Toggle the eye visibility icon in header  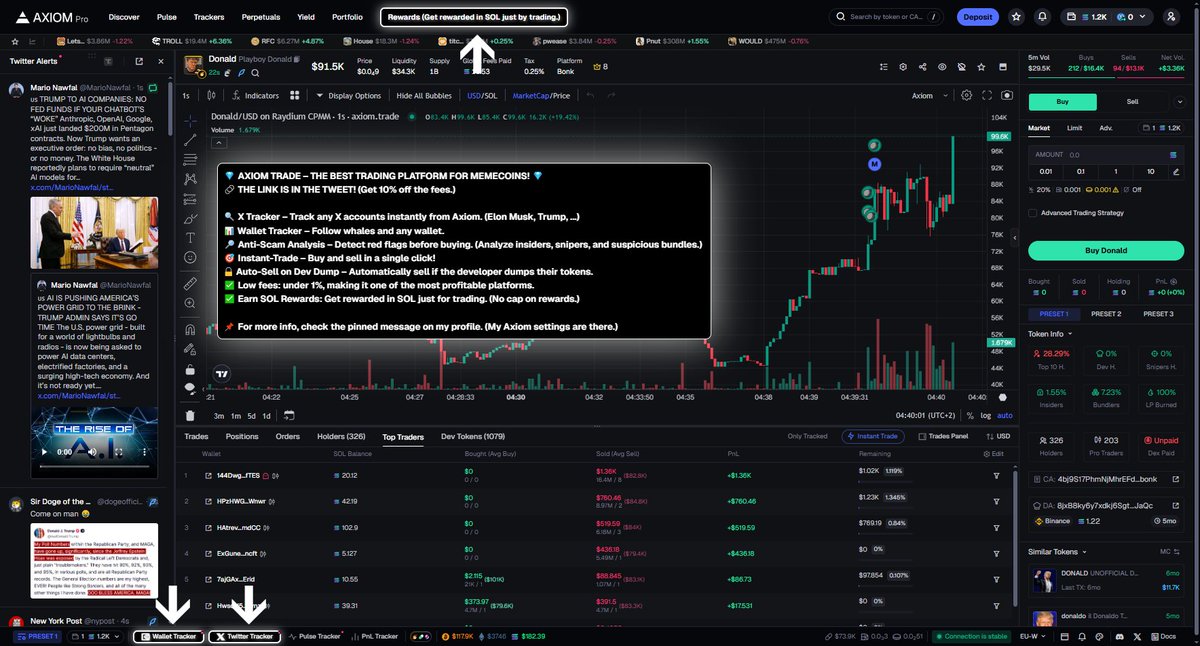pos(942,67)
